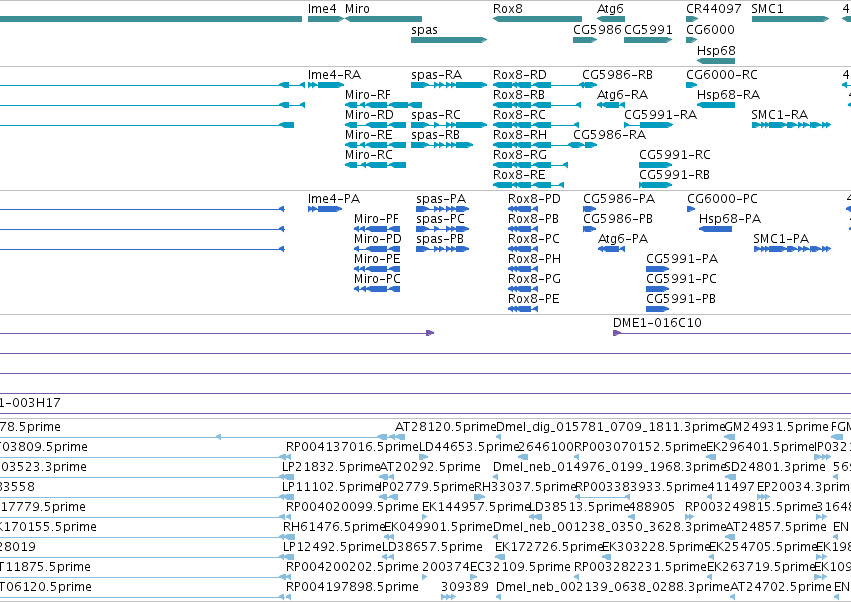This screenshot has width=851, height=602.
Task: Select protein Rox8-PE
Action: coord(534,300)
